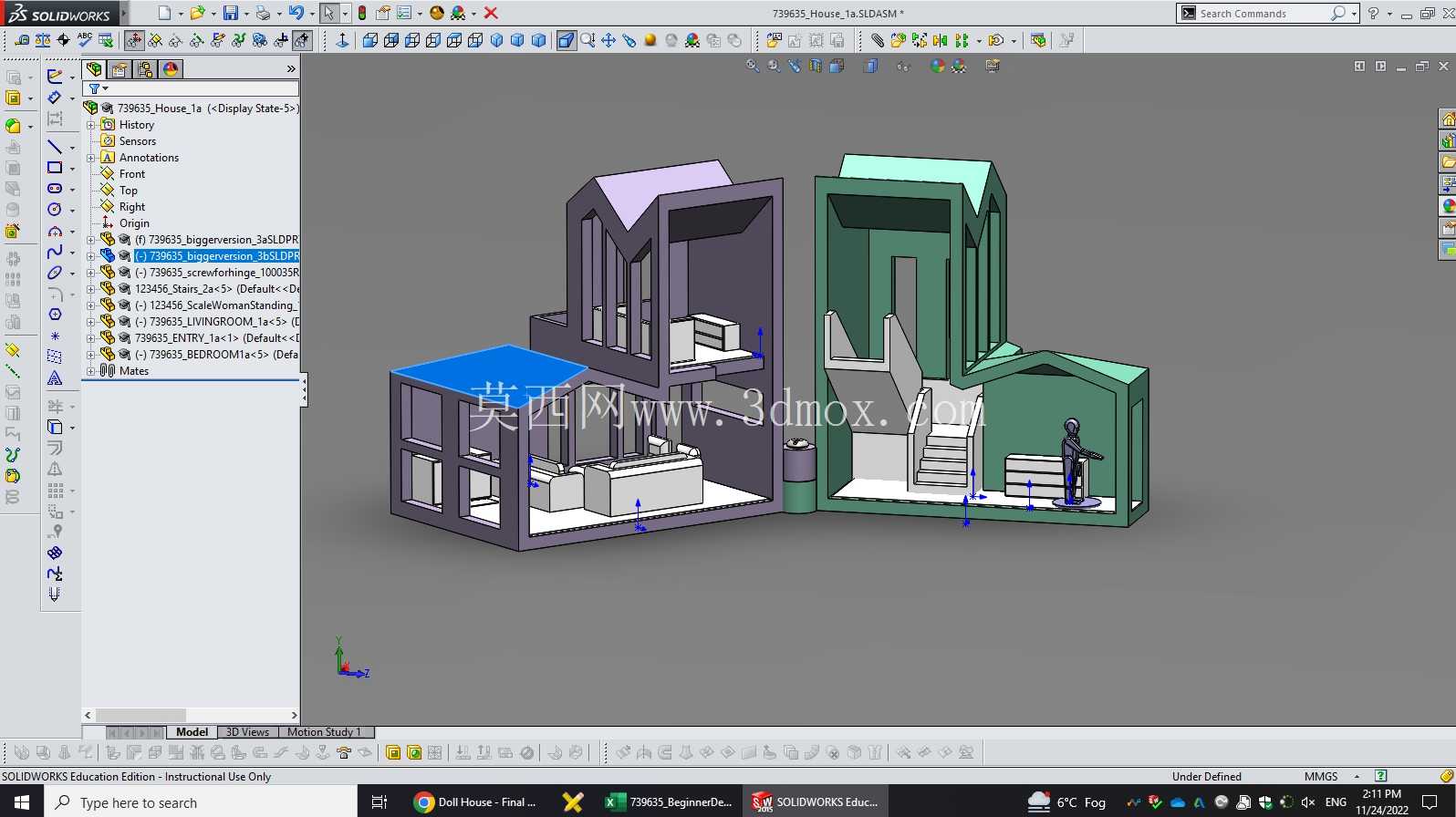Toggle the Section View button
1456x817 pixels.
[816, 66]
